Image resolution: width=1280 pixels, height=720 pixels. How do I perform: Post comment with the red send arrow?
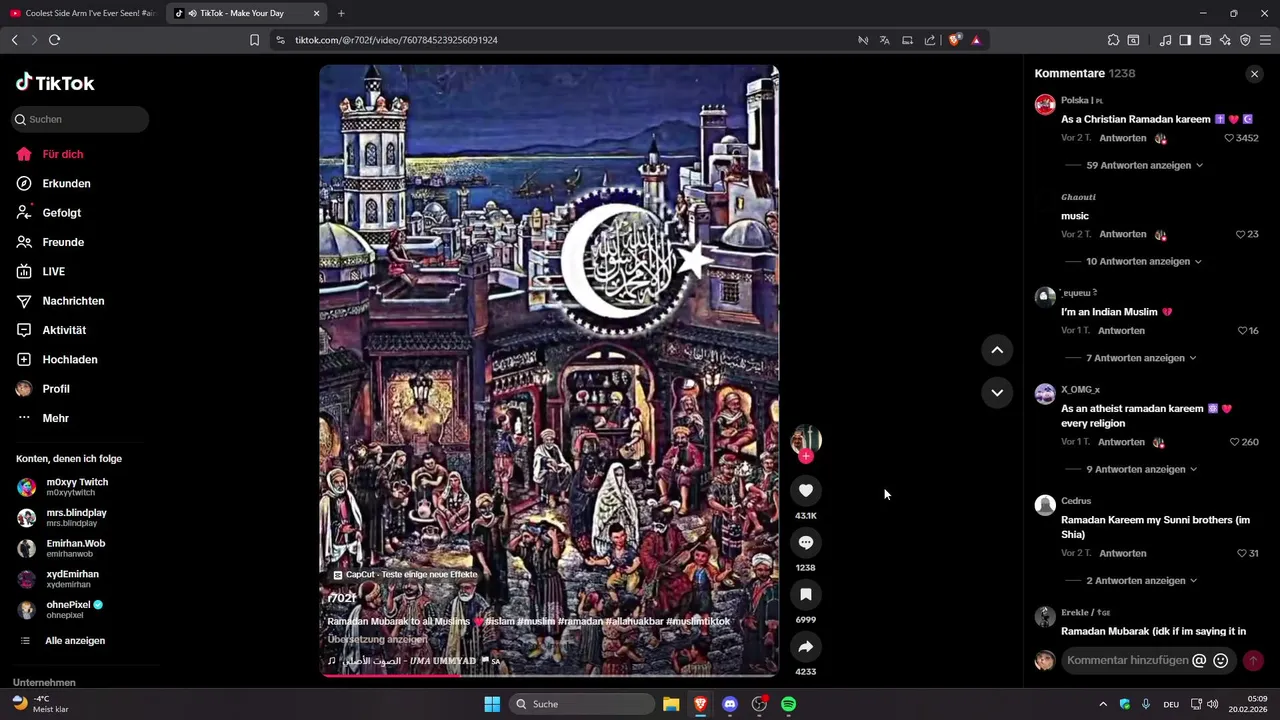point(1253,660)
